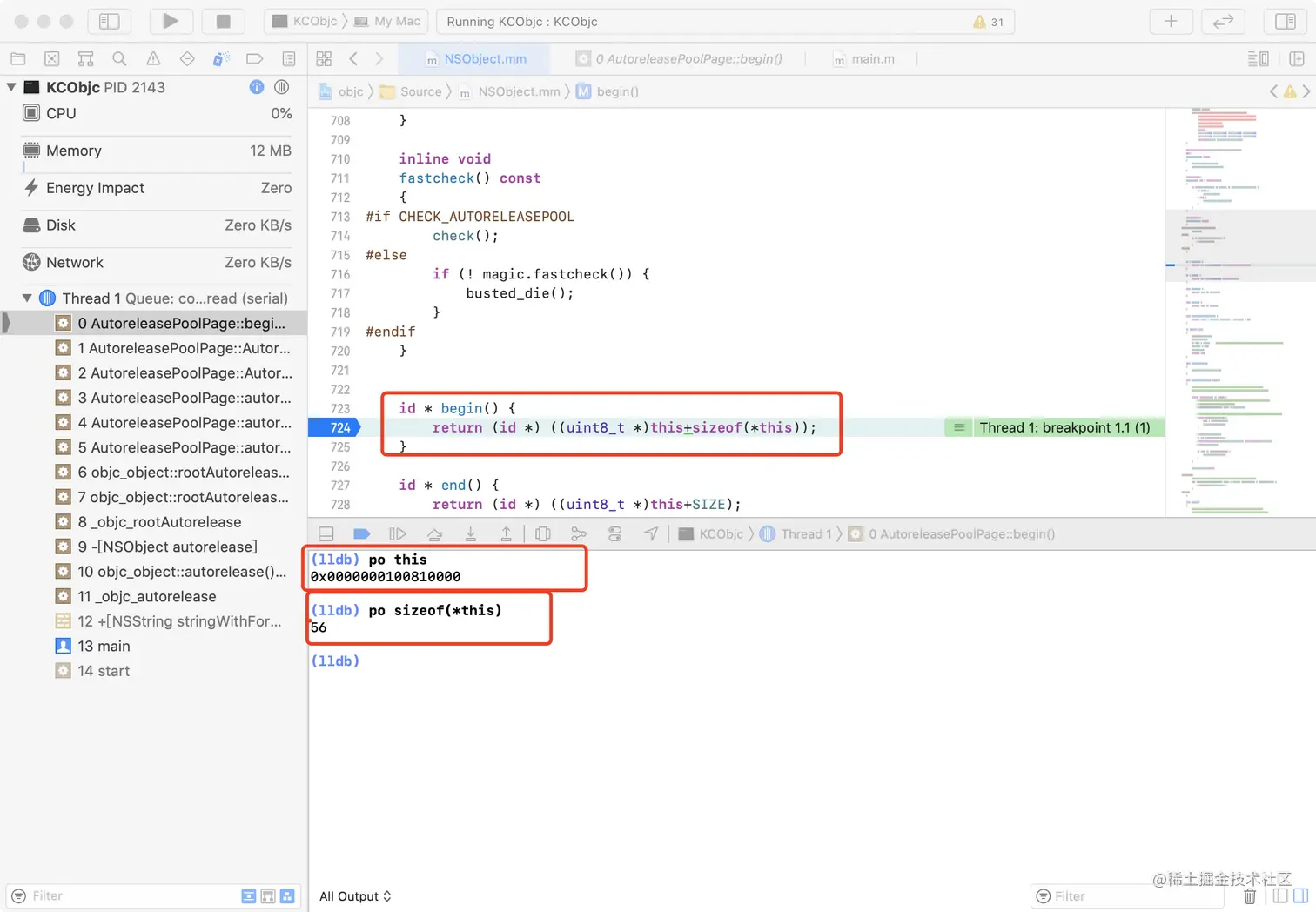Open the begin() jump bar segment
The image size is (1316, 912).
click(x=608, y=91)
